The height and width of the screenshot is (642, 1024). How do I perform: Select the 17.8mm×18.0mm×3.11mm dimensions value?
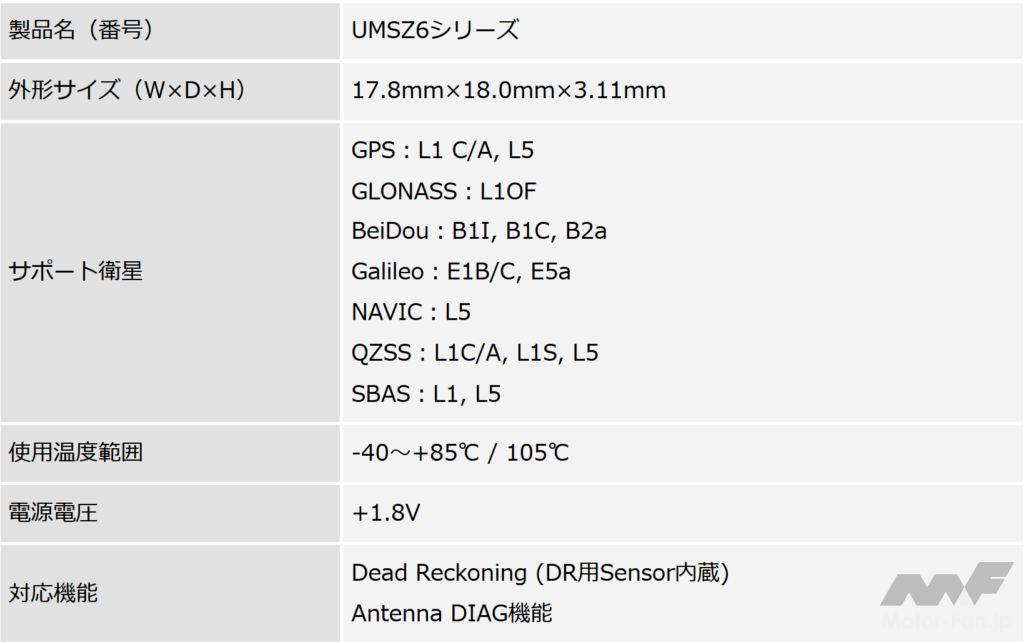pos(509,91)
